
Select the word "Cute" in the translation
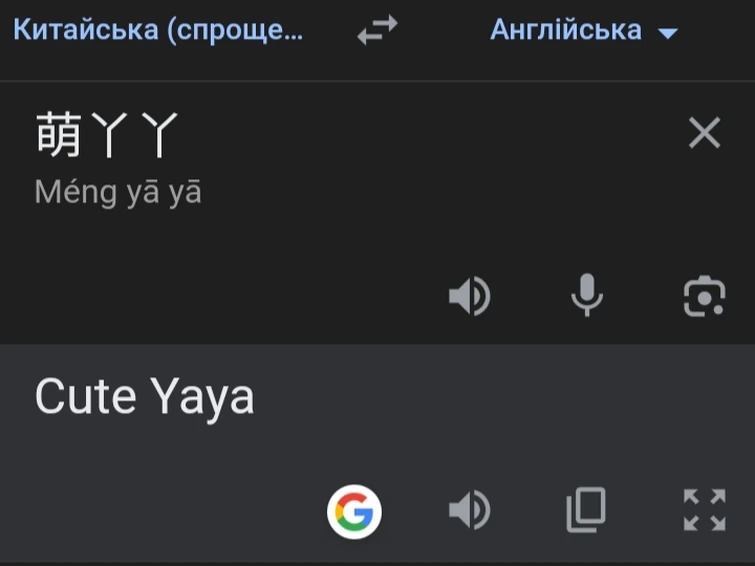pyautogui.click(x=85, y=398)
